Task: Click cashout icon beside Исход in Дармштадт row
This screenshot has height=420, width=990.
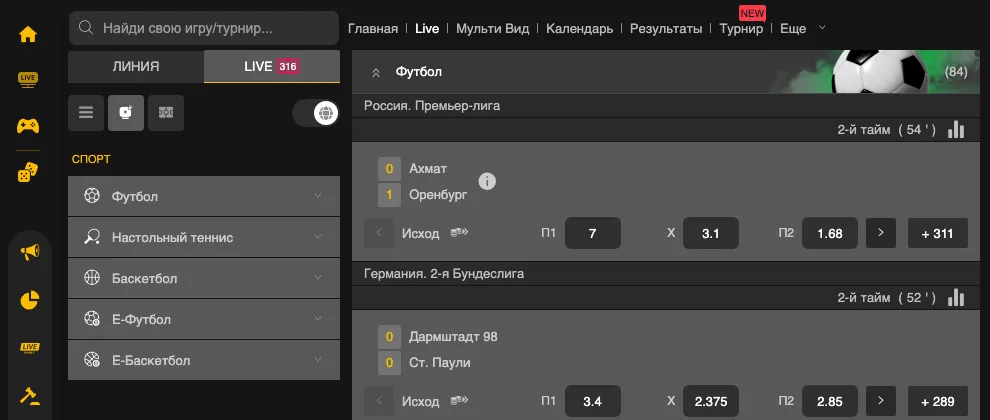Action: (459, 400)
